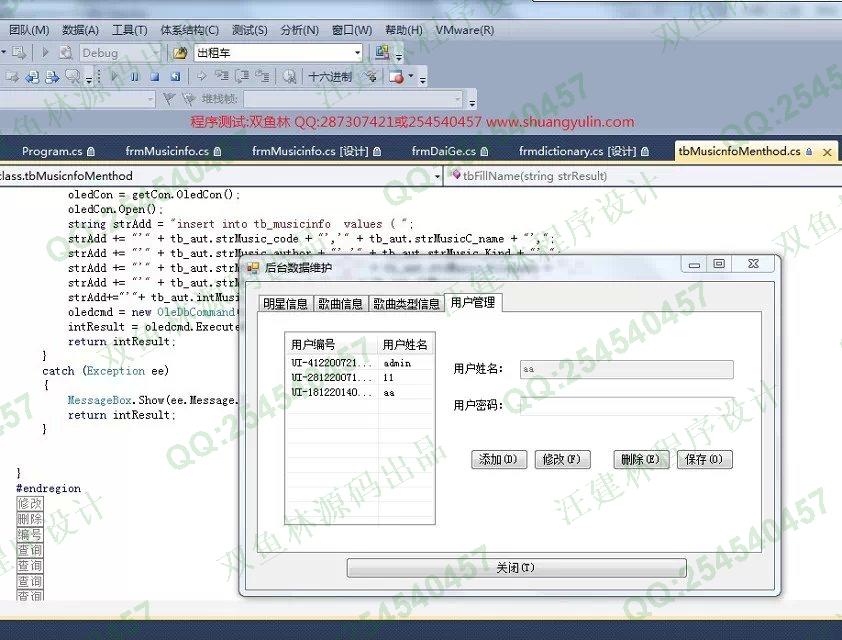
Task: Open the 体系结构(C) menu
Action: pos(190,30)
